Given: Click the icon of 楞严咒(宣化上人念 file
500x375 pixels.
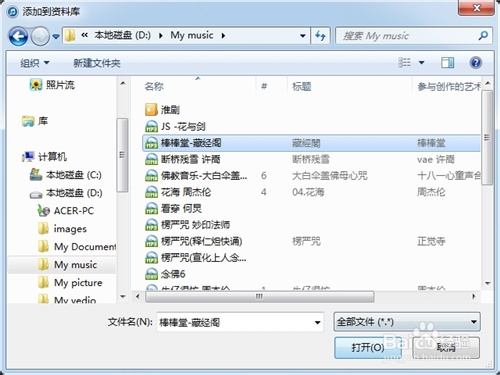Looking at the screenshot, I should point(151,258).
